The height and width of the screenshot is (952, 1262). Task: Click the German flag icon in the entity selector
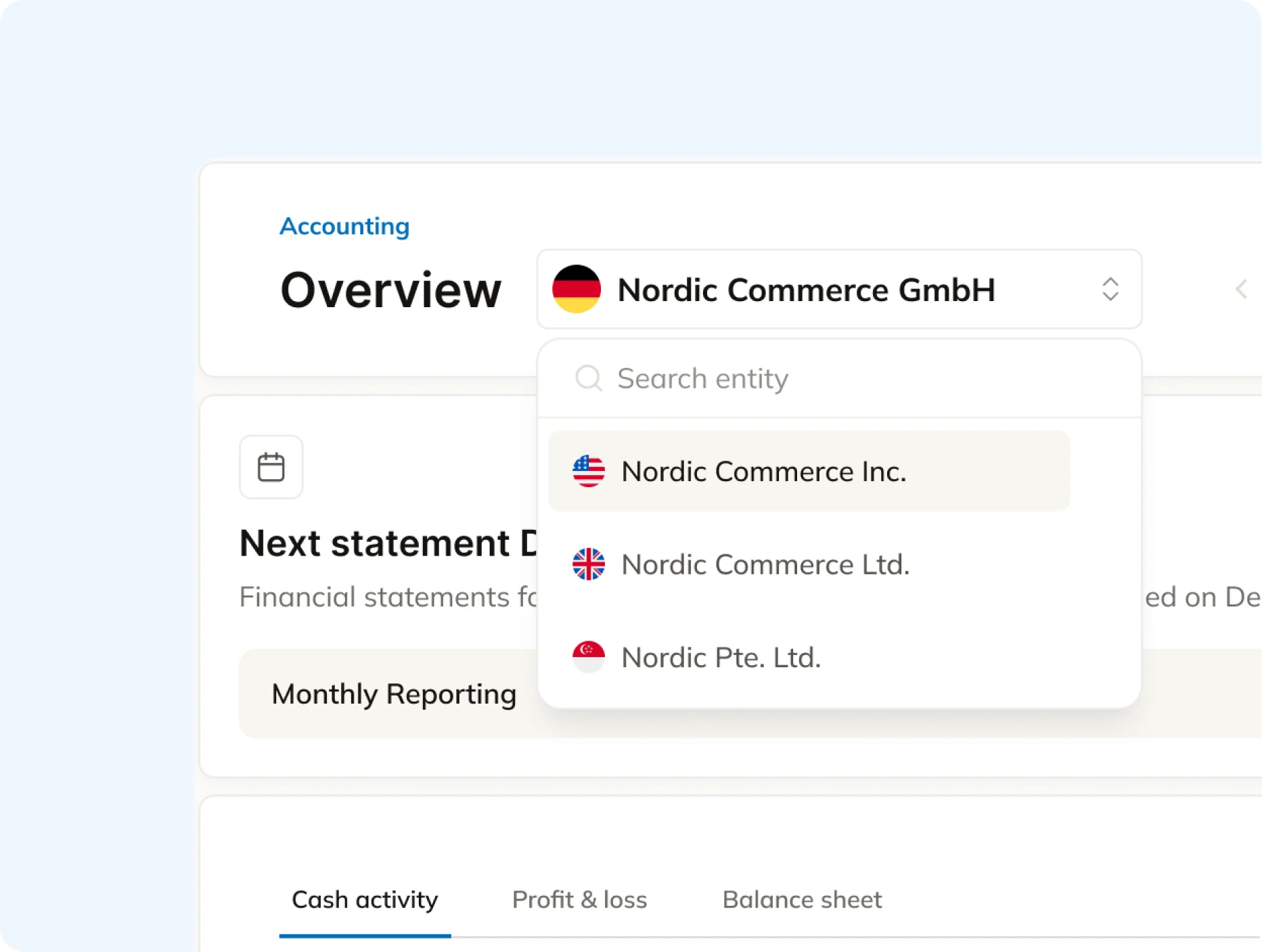pos(577,290)
